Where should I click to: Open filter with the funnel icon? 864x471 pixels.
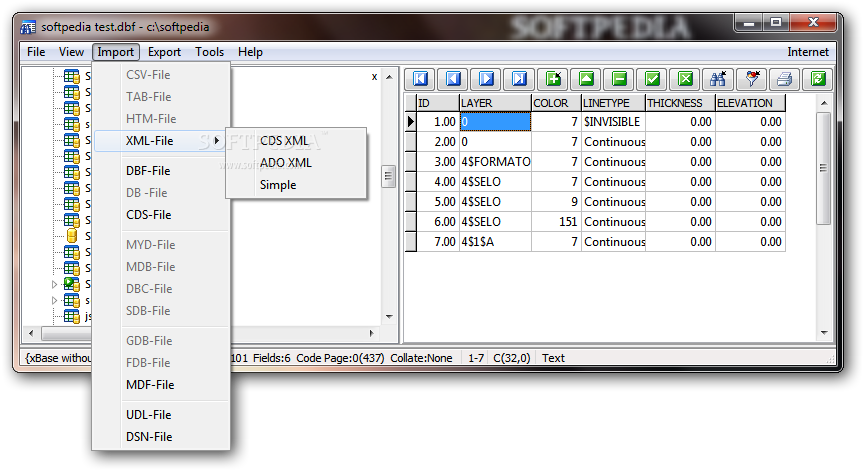[752, 79]
